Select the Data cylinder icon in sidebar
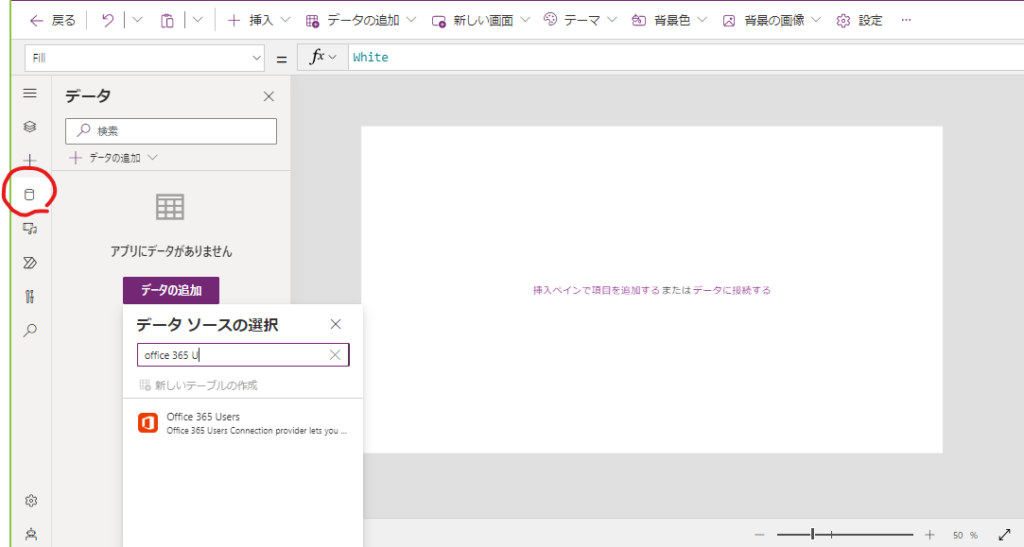 [x=29, y=195]
